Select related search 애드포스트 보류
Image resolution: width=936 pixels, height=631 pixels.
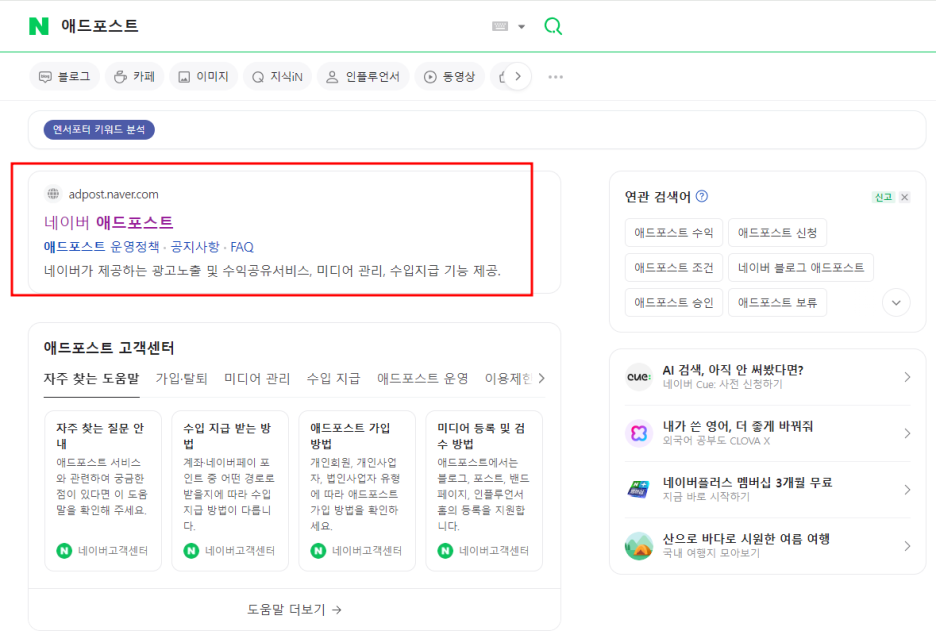point(777,302)
